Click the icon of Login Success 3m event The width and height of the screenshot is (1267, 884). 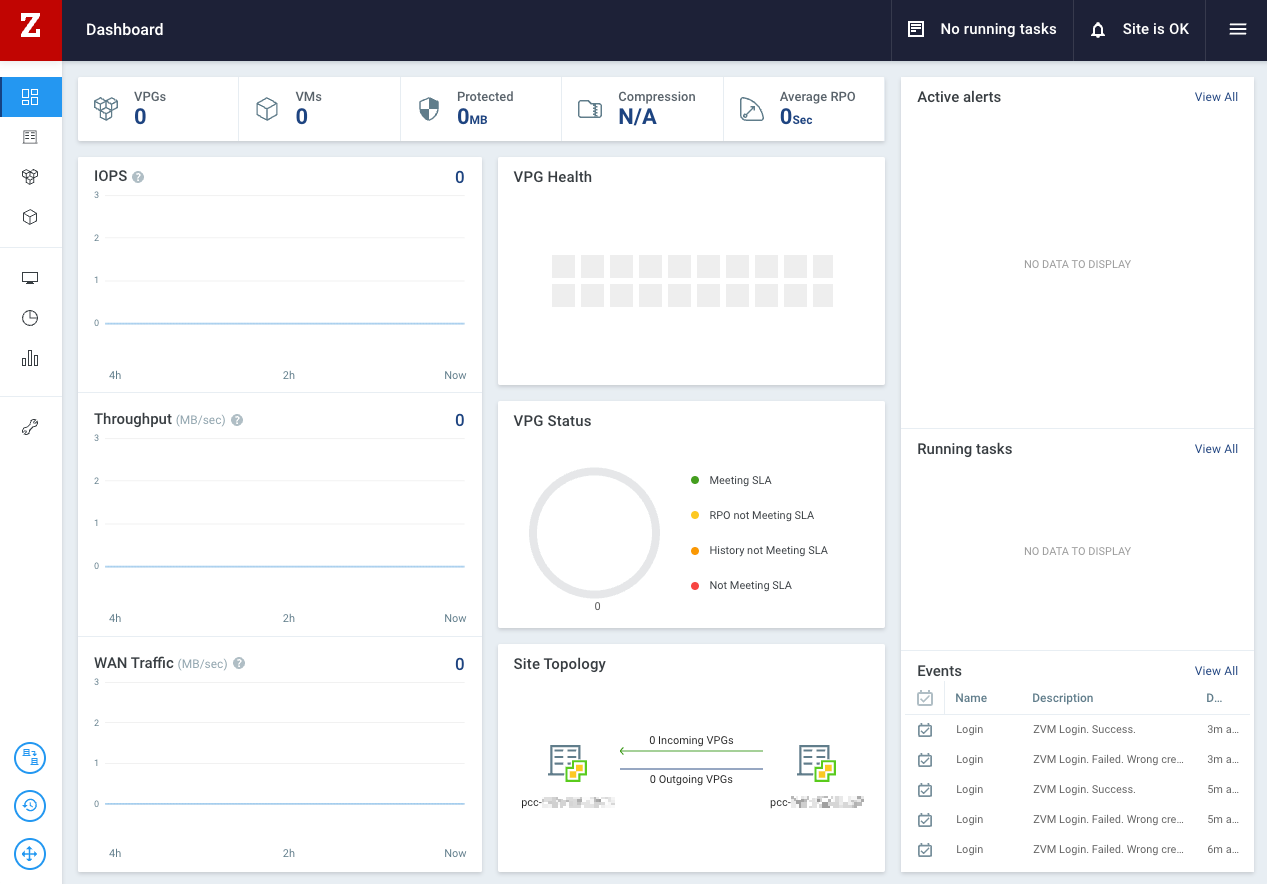click(x=925, y=730)
